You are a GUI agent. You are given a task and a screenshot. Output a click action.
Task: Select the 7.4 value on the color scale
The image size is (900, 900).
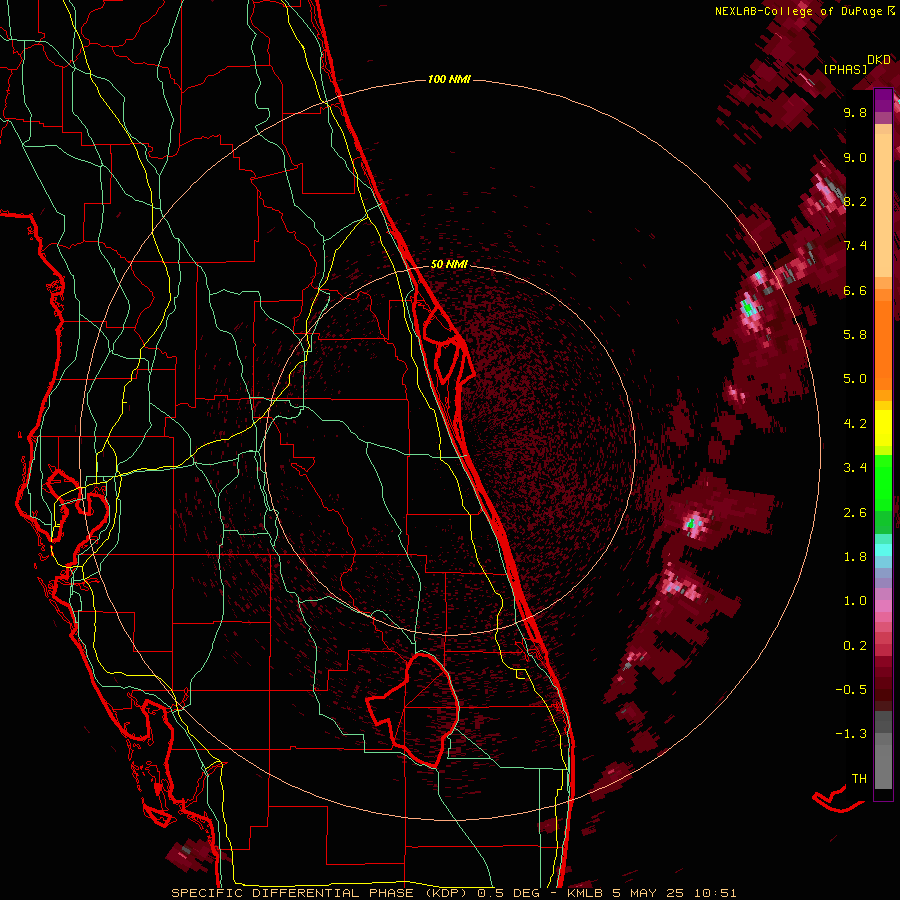click(855, 246)
